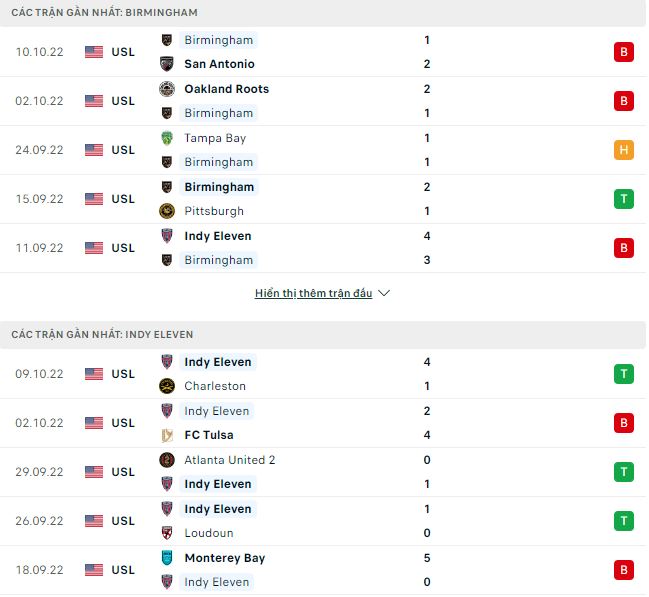The width and height of the screenshot is (649, 597).
Task: Click the San Antonio team crest icon
Action: 167,64
